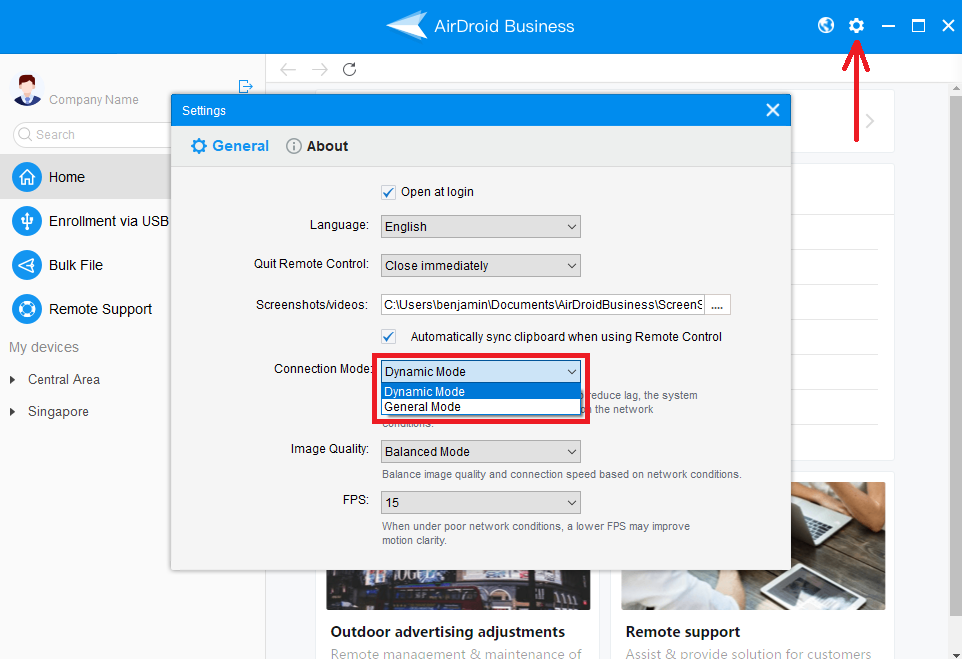Viewport: 962px width, 659px height.
Task: Expand the Singapore device group
Action: point(12,412)
